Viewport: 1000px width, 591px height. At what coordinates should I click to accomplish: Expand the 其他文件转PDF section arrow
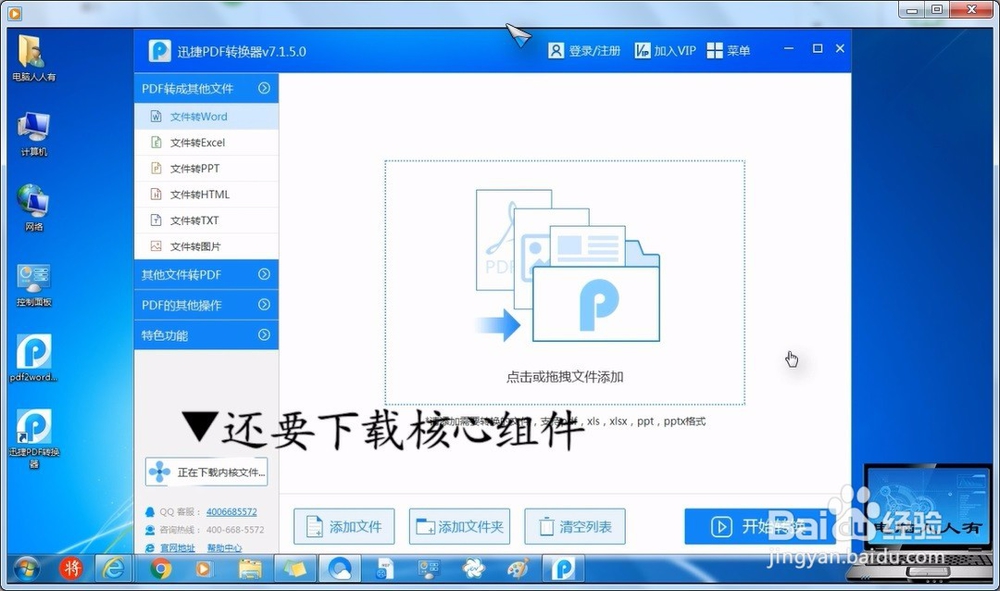click(x=264, y=274)
